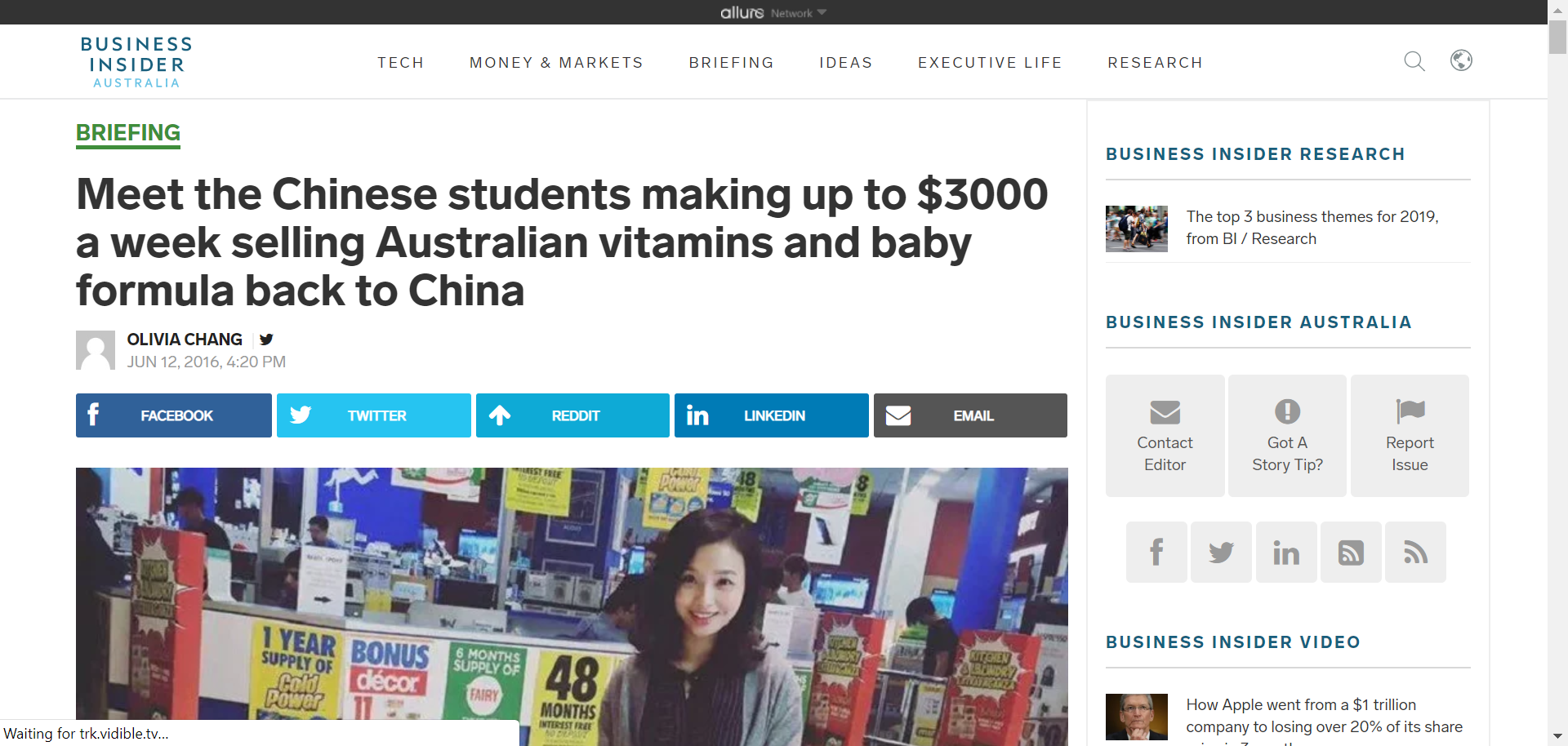Image resolution: width=1568 pixels, height=746 pixels.
Task: Click the sidebar Facebook icon tile
Action: point(1156,553)
